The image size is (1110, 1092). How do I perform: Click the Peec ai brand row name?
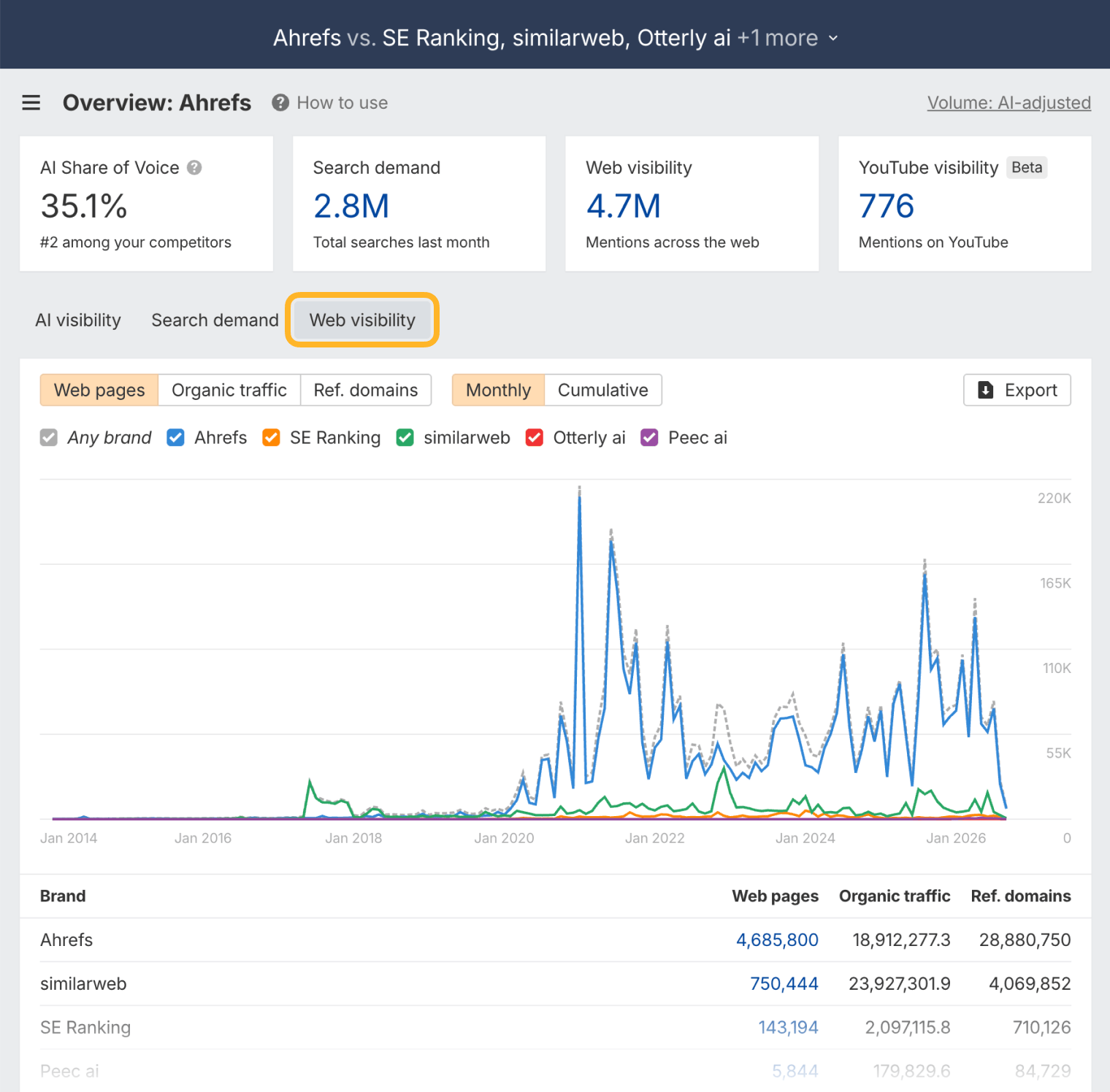pos(69,1071)
